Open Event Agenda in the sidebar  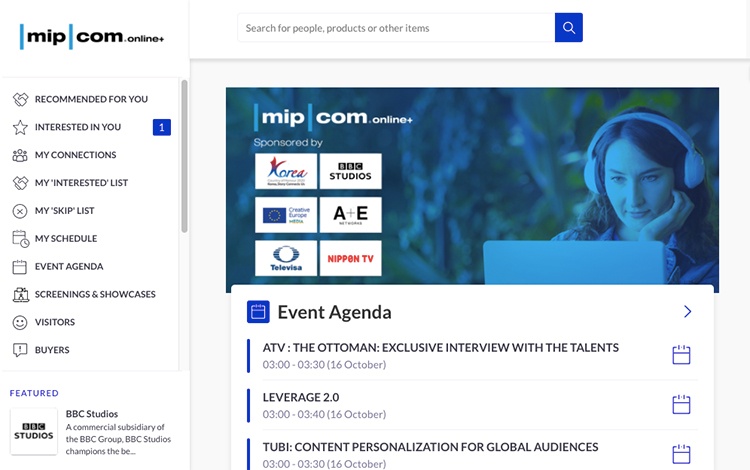tap(69, 267)
